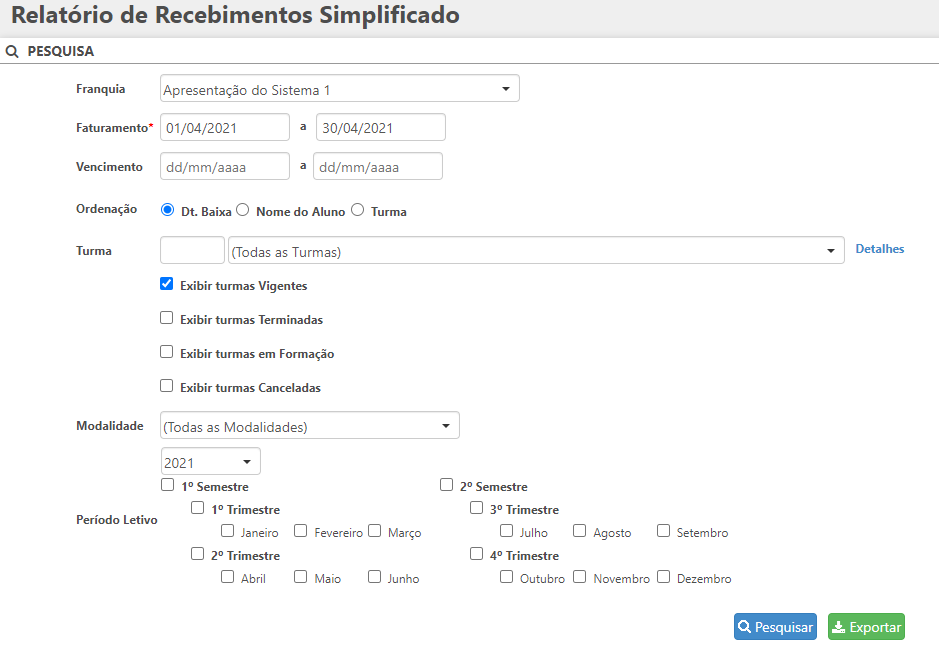
Task: Open the Detalhes link
Action: pyautogui.click(x=880, y=249)
